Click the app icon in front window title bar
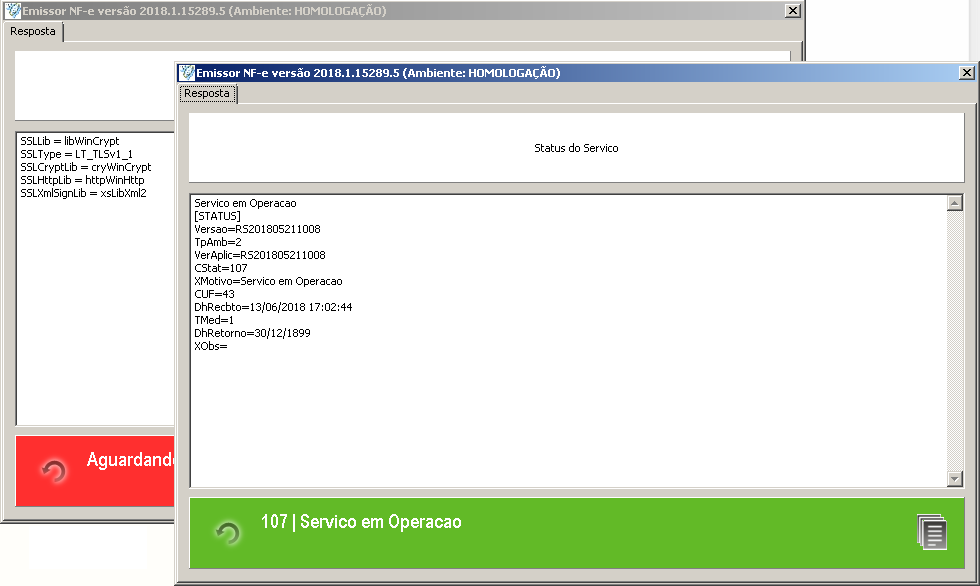This screenshot has height=586, width=980. (186, 73)
